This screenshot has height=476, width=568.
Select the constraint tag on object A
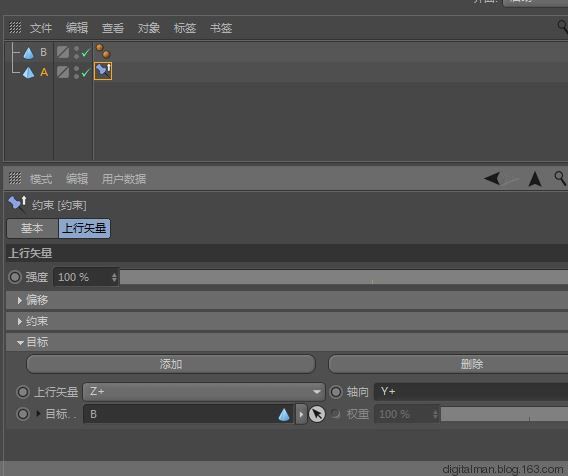point(103,71)
